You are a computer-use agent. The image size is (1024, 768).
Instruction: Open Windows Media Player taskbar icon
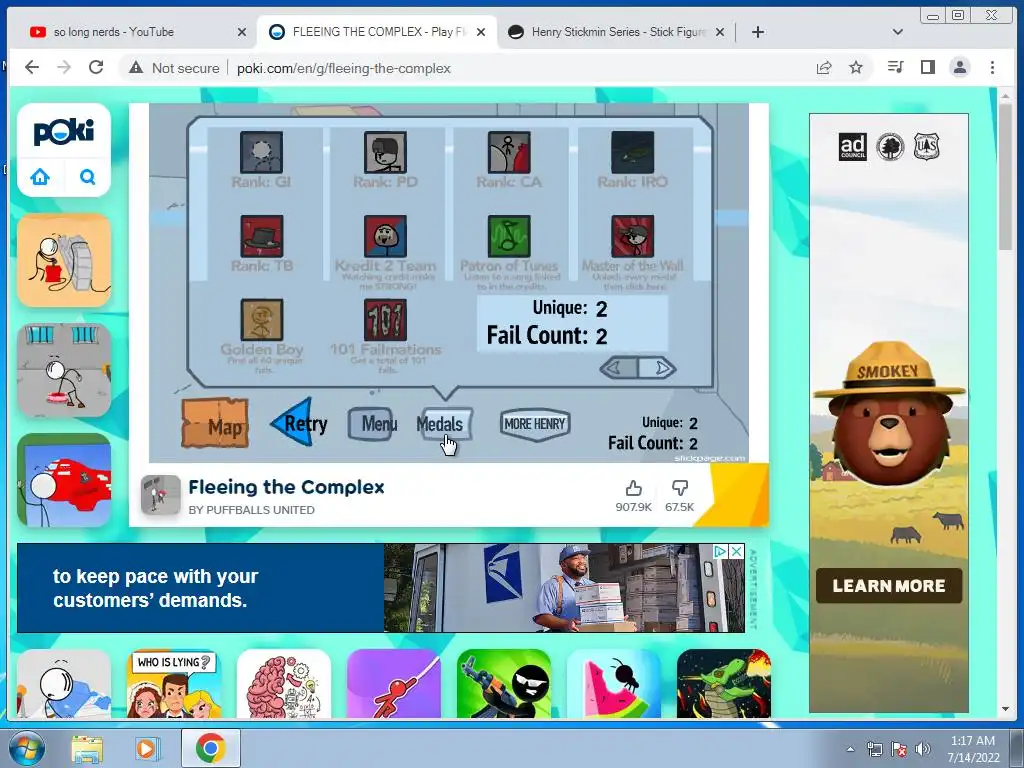point(147,748)
